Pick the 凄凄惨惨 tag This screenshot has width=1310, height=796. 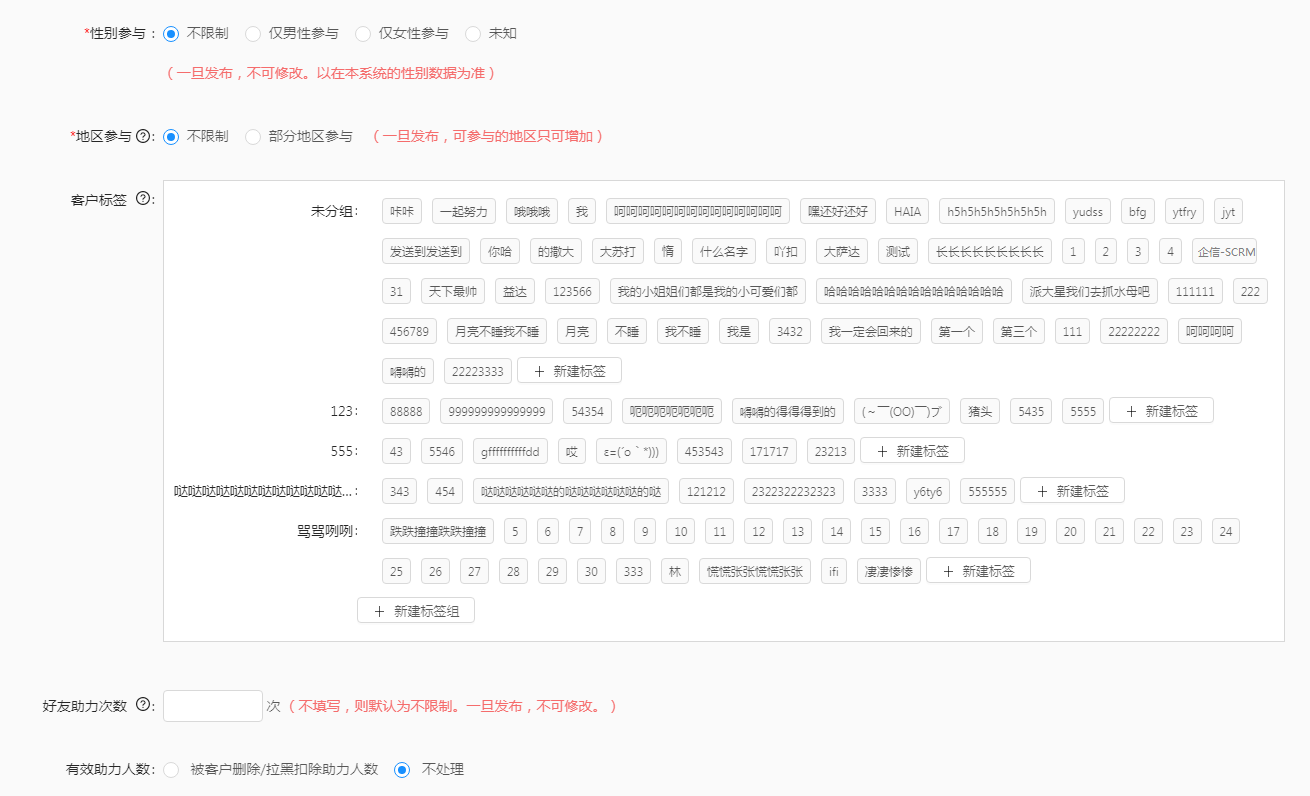(889, 571)
